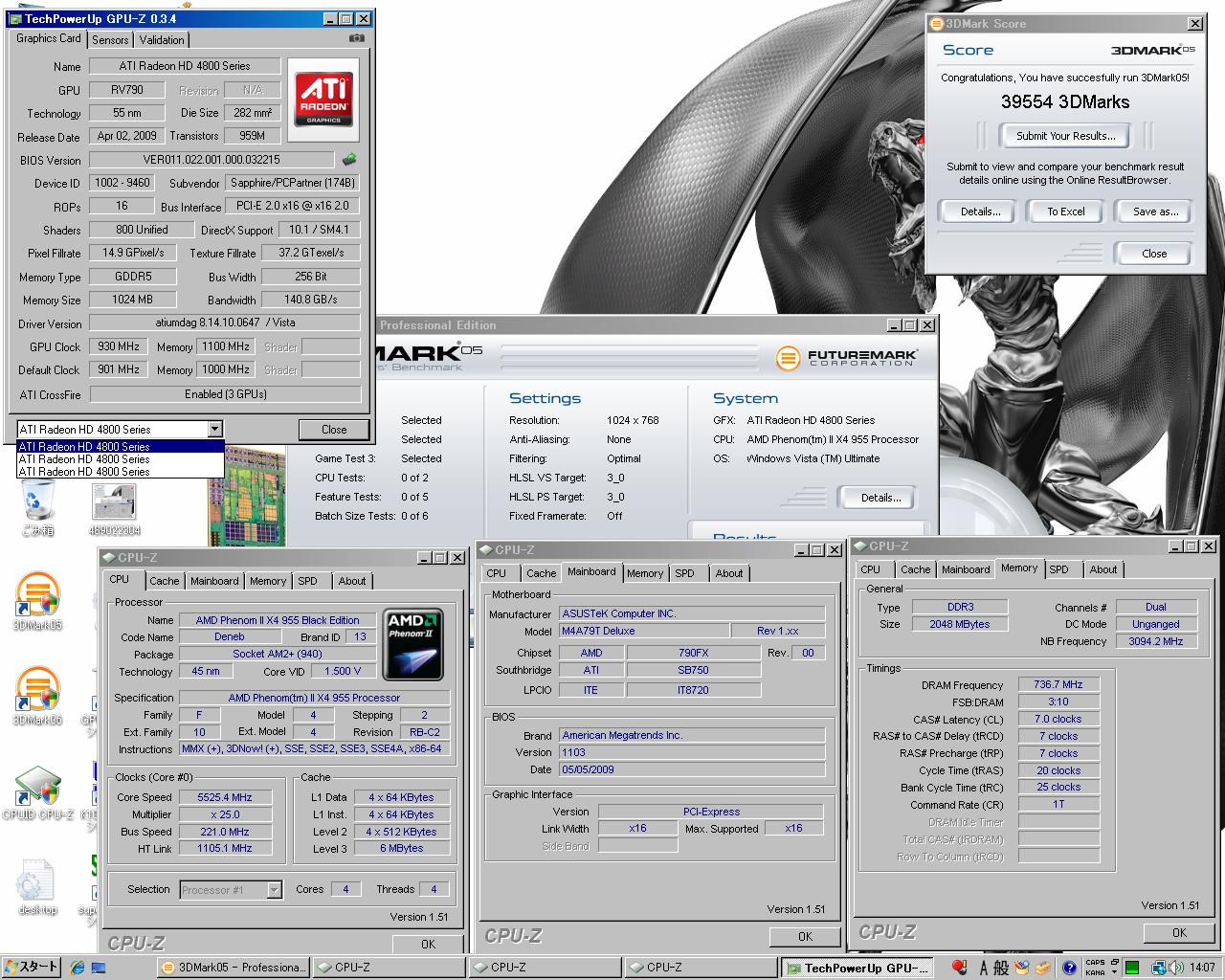
Task: Click the Futuremark Corporation logo
Action: tap(846, 358)
